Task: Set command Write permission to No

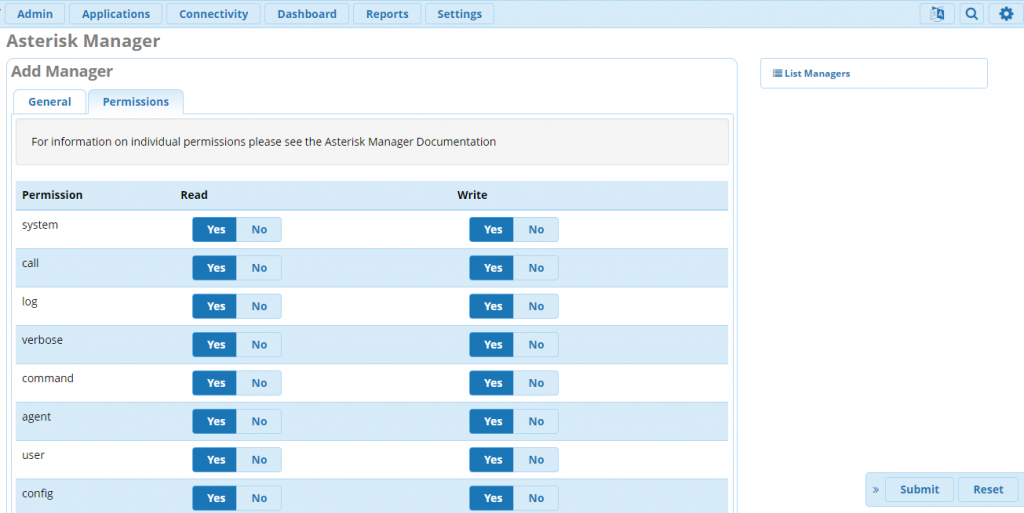Action: click(536, 383)
